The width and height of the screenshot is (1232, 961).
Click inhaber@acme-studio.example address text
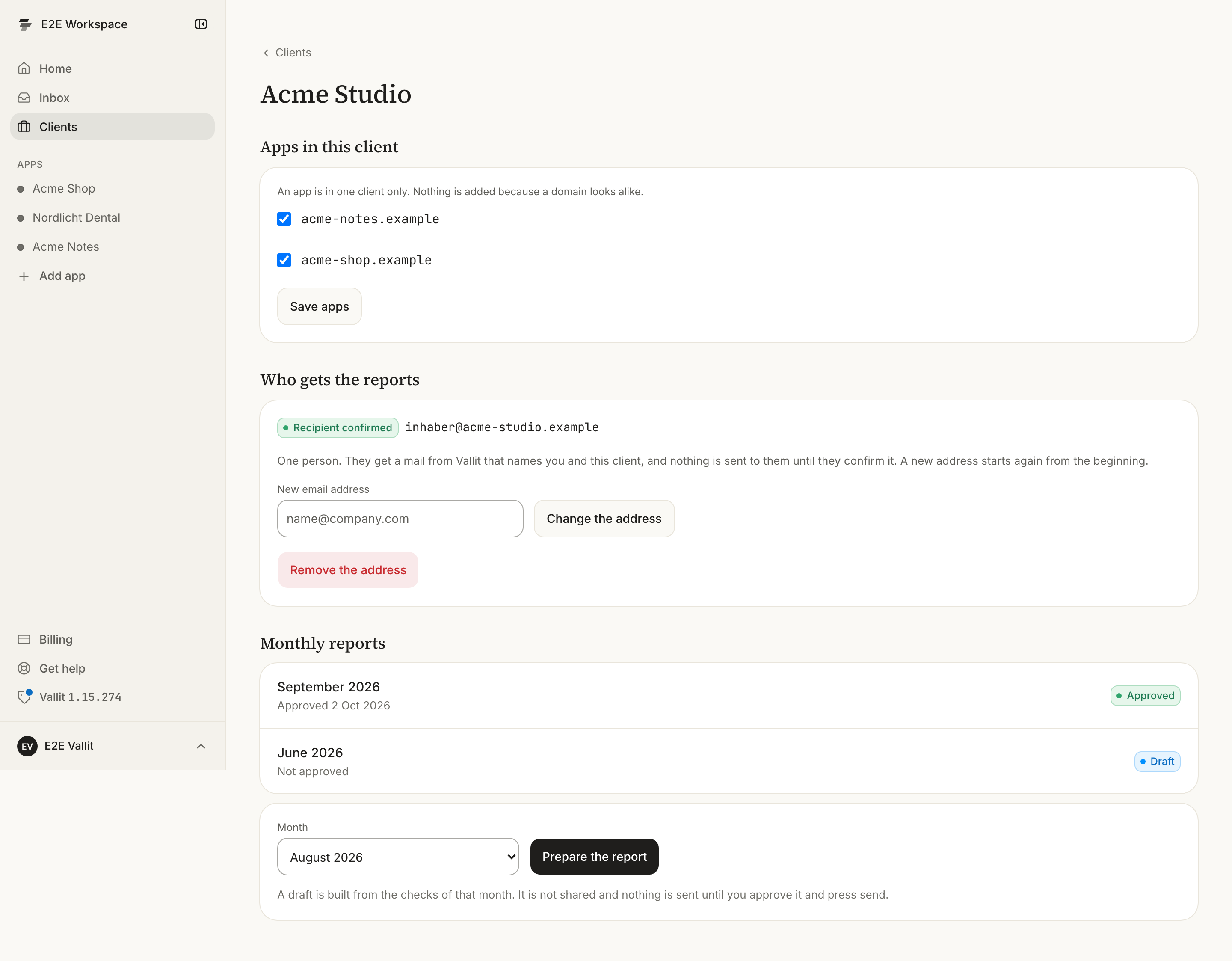click(502, 427)
